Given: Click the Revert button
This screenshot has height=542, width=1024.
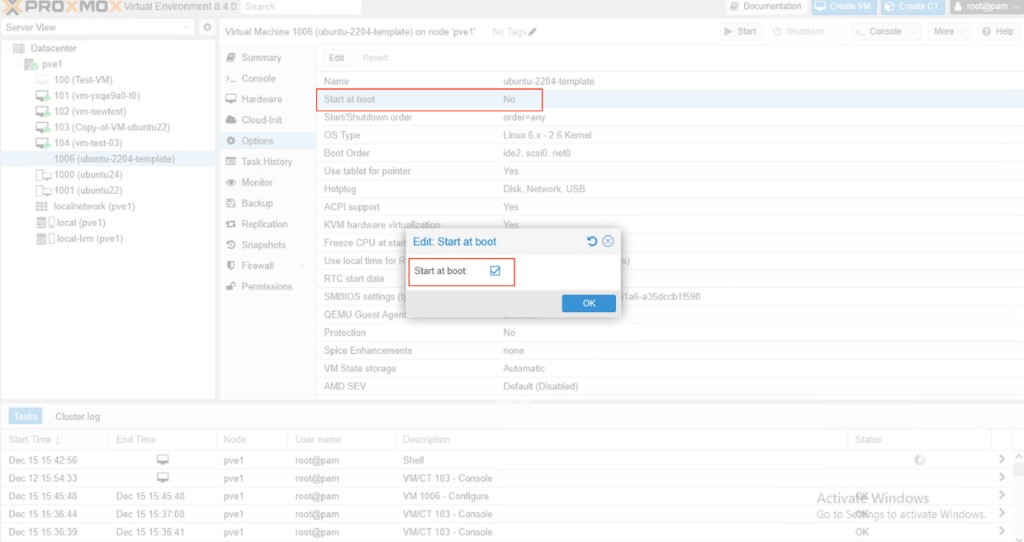Looking at the screenshot, I should [x=375, y=57].
